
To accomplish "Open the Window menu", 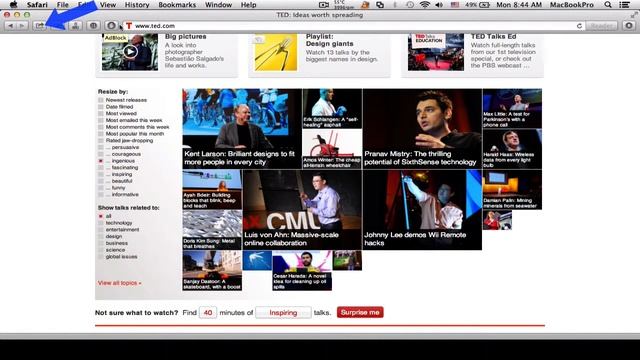I will (218, 5).
